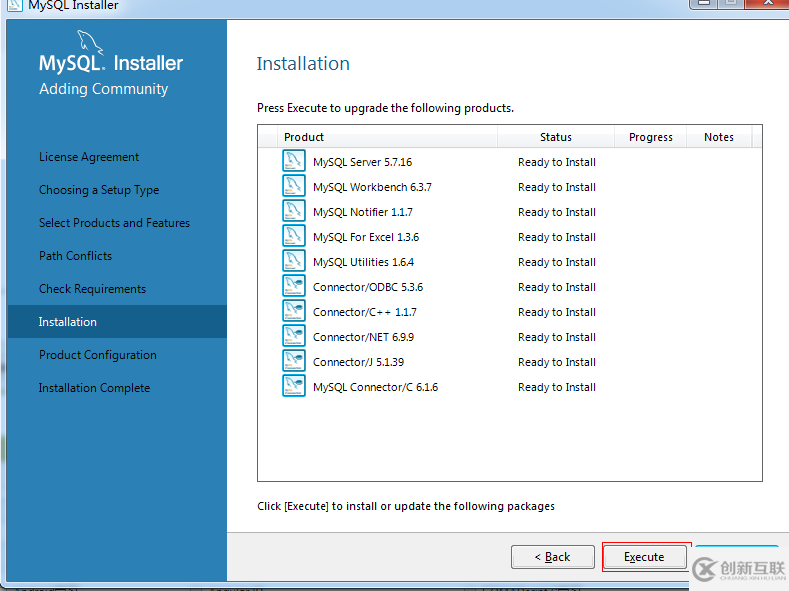Select the Connector/J 5.1.39 row text
This screenshot has height=591, width=789.
[358, 362]
